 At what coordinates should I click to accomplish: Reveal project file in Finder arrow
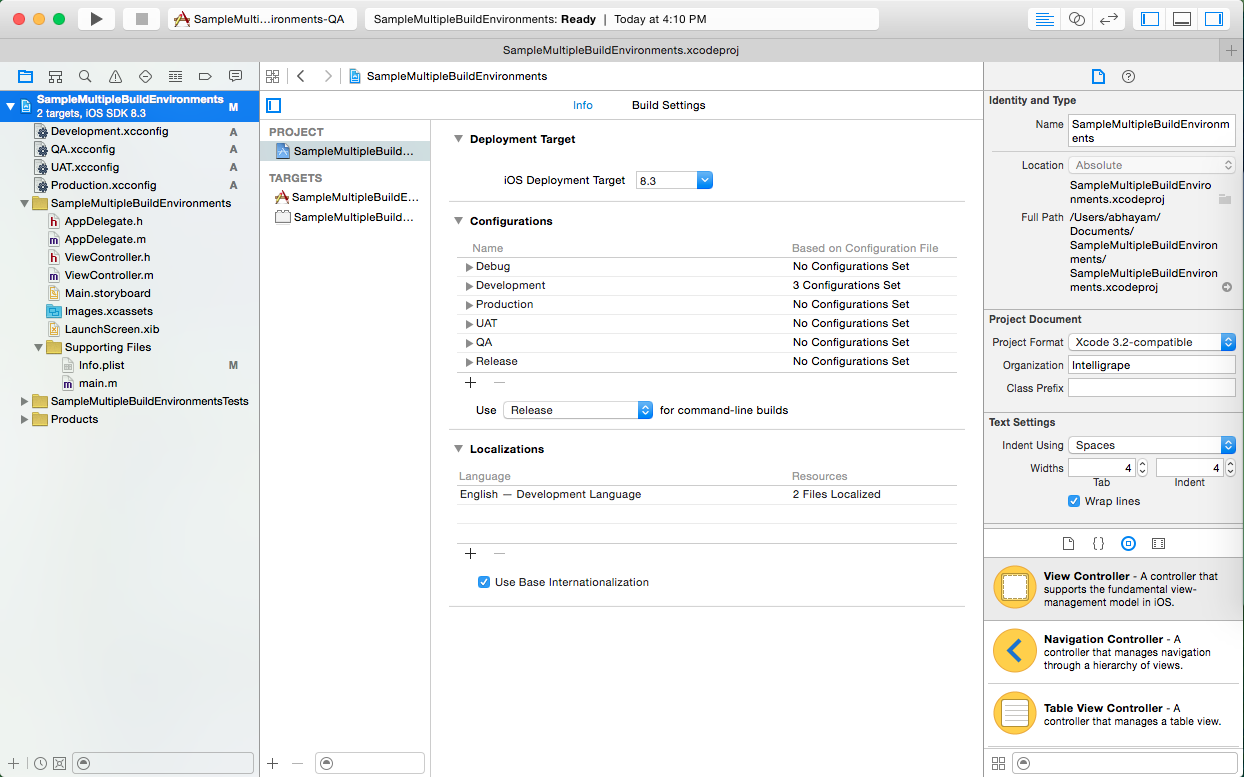pyautogui.click(x=1227, y=287)
